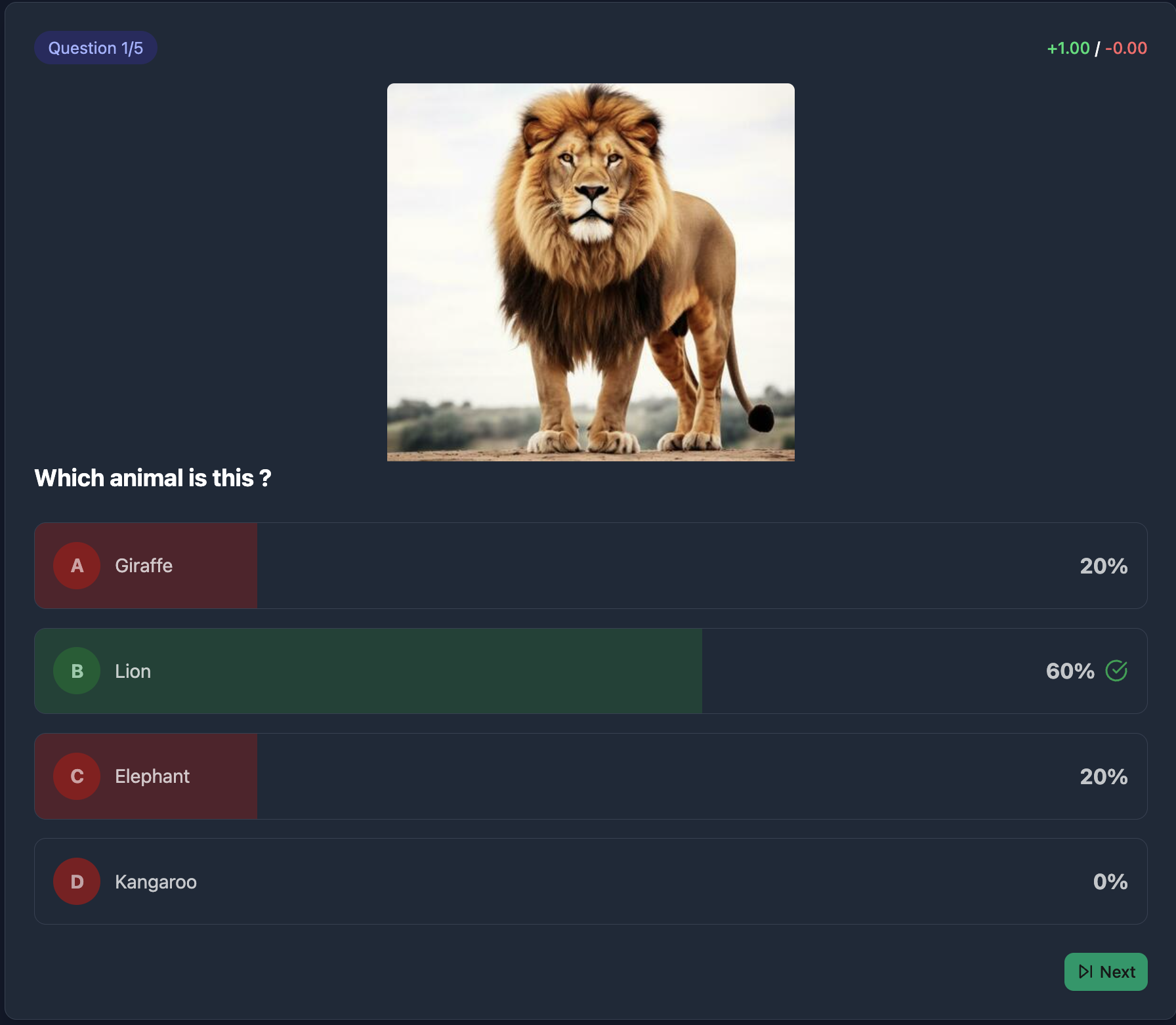This screenshot has width=1176, height=1025.
Task: Select the circular D badge for Kangaroo
Action: pos(77,881)
